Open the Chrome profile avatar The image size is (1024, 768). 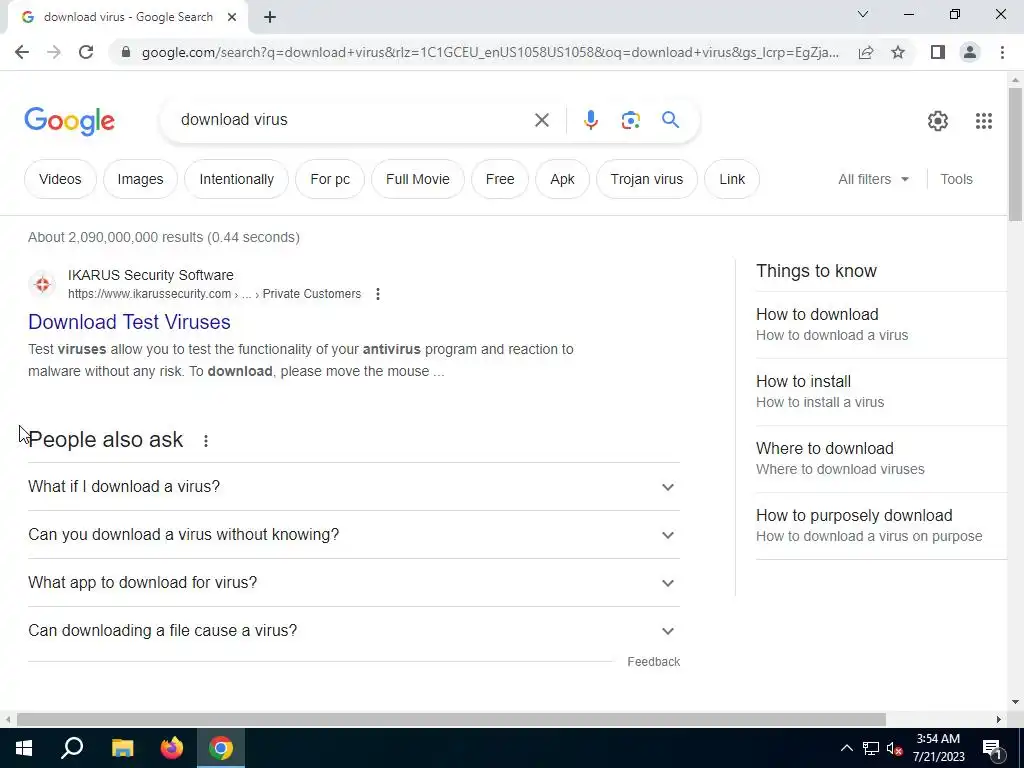click(970, 52)
